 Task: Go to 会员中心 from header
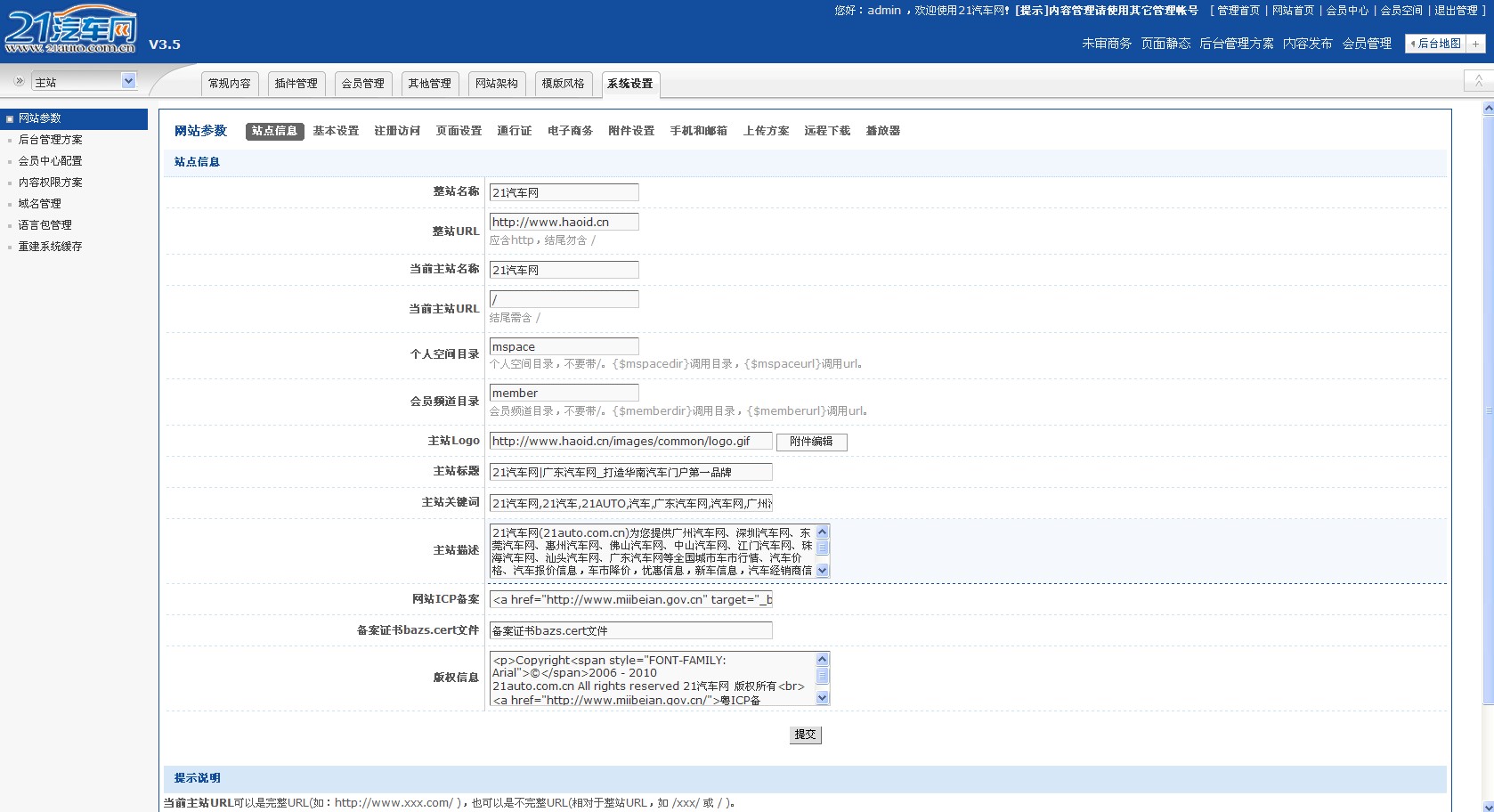coord(1347,11)
